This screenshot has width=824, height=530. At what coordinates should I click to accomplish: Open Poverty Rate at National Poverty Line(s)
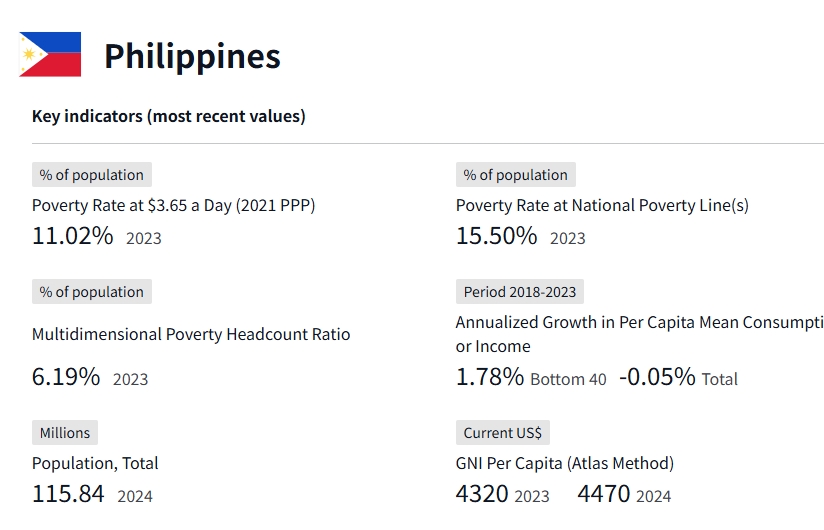tap(602, 205)
